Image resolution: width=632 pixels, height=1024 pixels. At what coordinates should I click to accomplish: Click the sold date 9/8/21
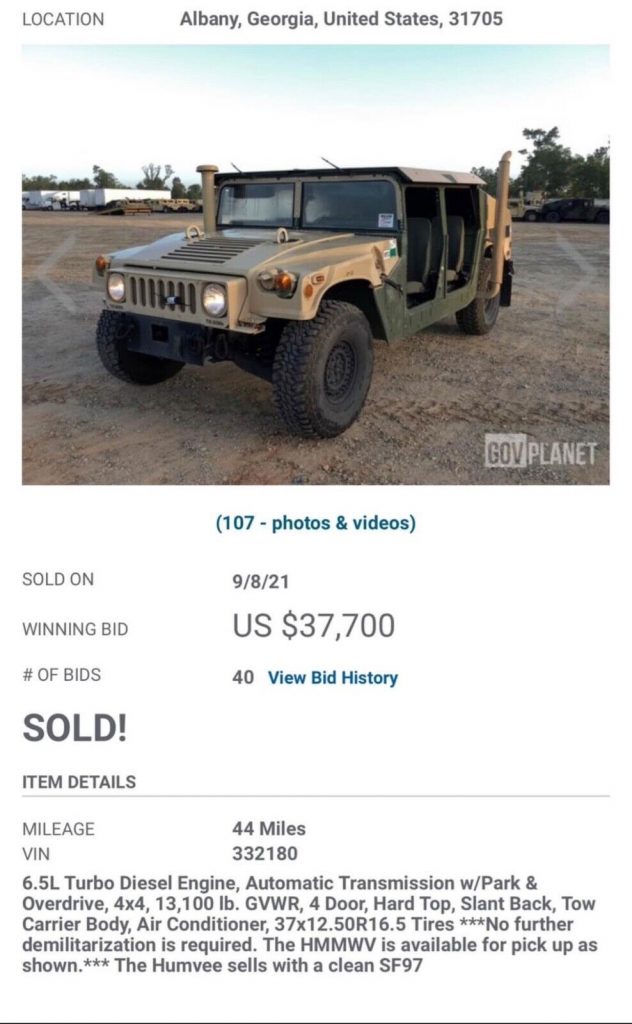[260, 578]
